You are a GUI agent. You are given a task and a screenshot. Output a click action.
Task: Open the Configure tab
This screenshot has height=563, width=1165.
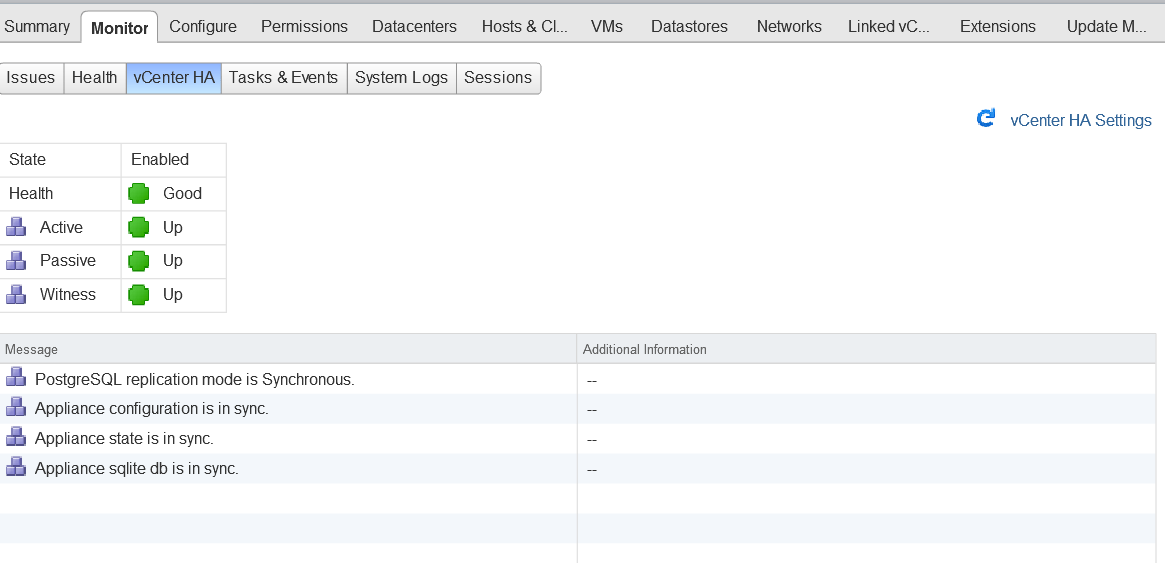click(203, 27)
